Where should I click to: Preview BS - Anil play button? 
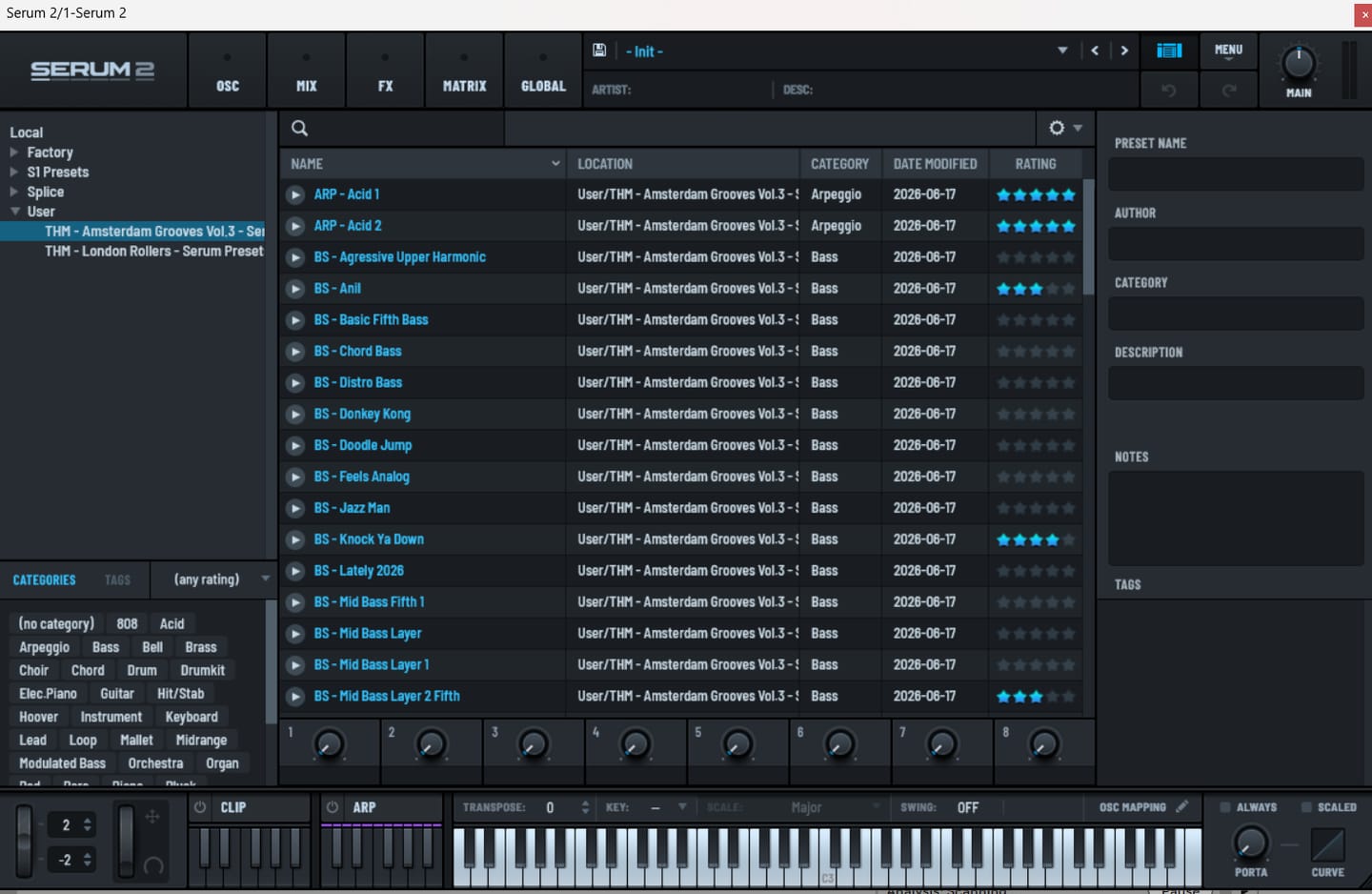click(295, 289)
